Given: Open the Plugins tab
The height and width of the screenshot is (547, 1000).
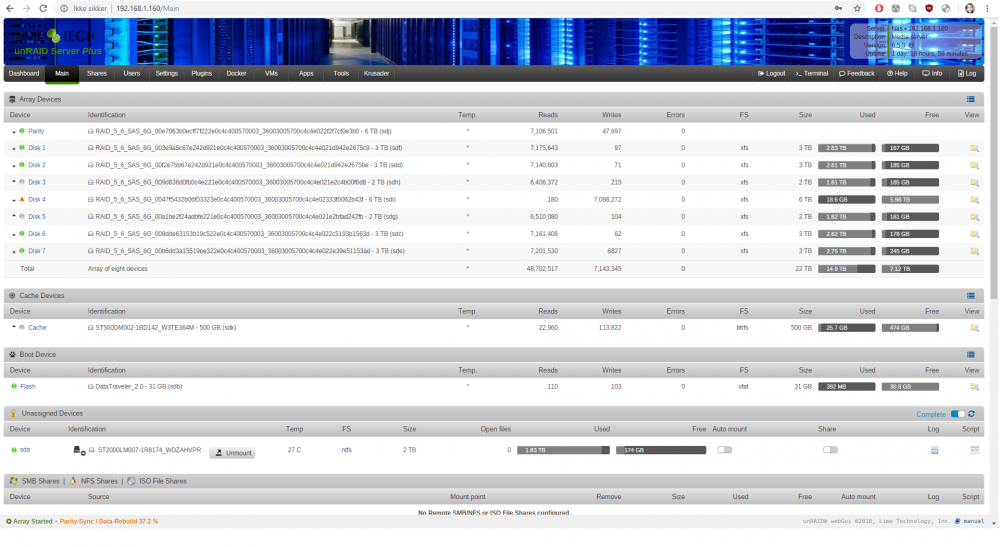Looking at the screenshot, I should pyautogui.click(x=202, y=73).
